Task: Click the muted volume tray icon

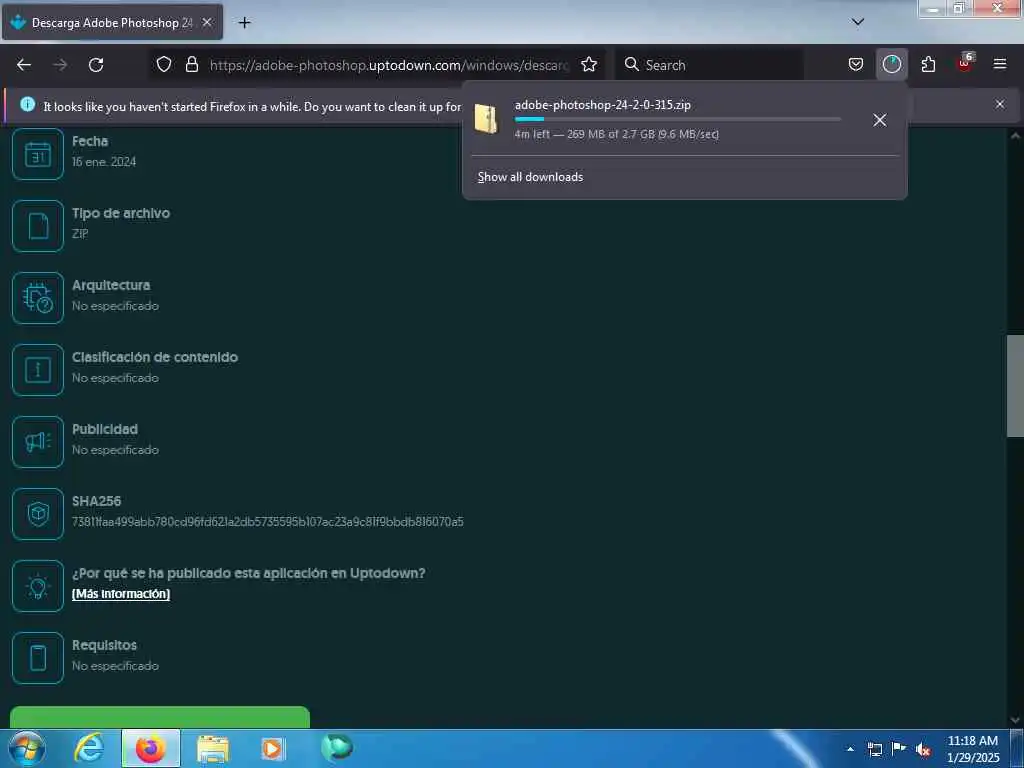Action: coord(923,750)
